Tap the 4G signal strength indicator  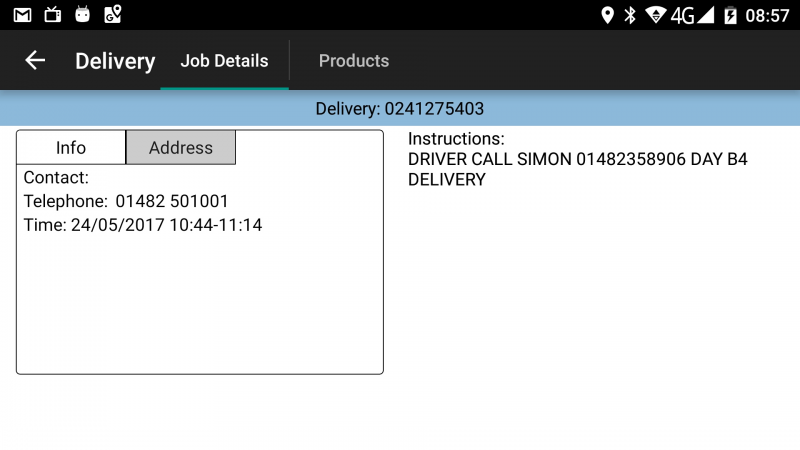point(692,15)
